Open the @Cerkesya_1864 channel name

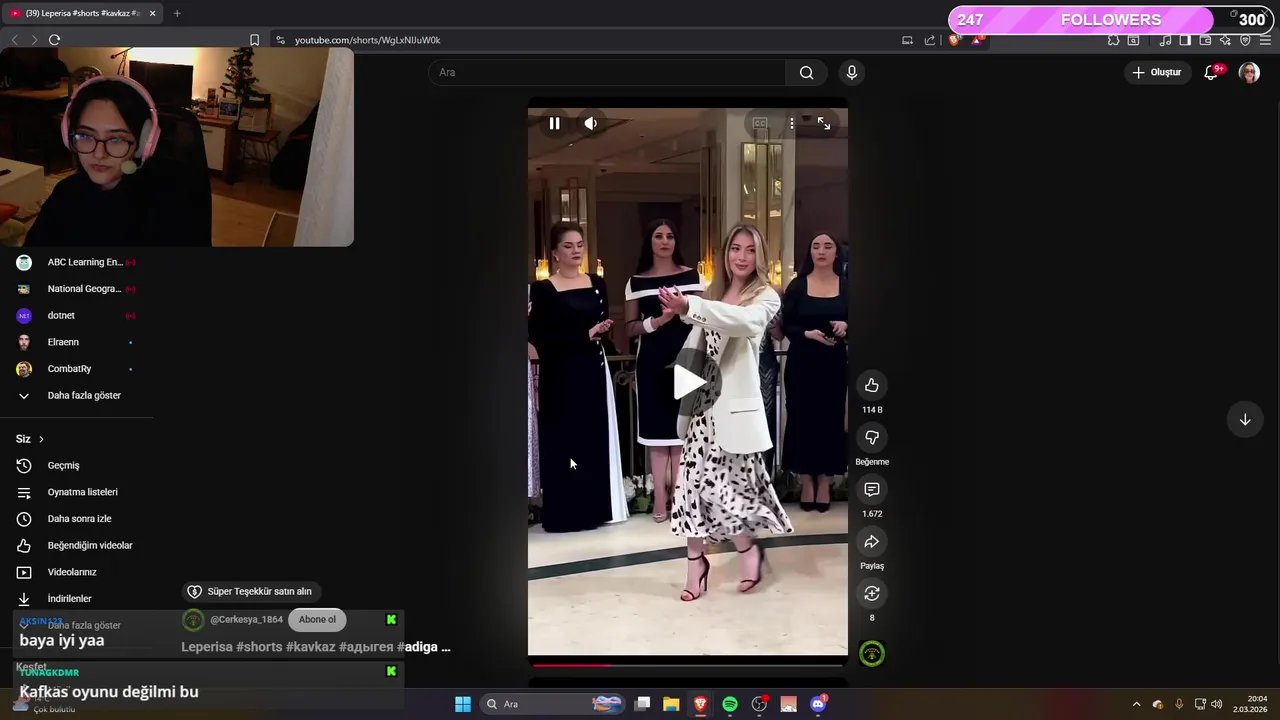tap(246, 619)
